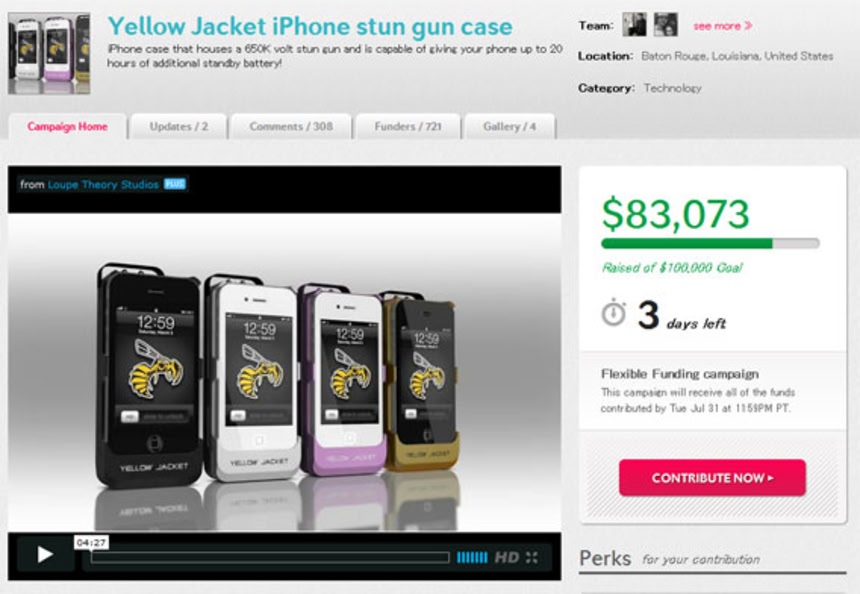Click the second team member avatar
The width and height of the screenshot is (860, 594).
(665, 25)
